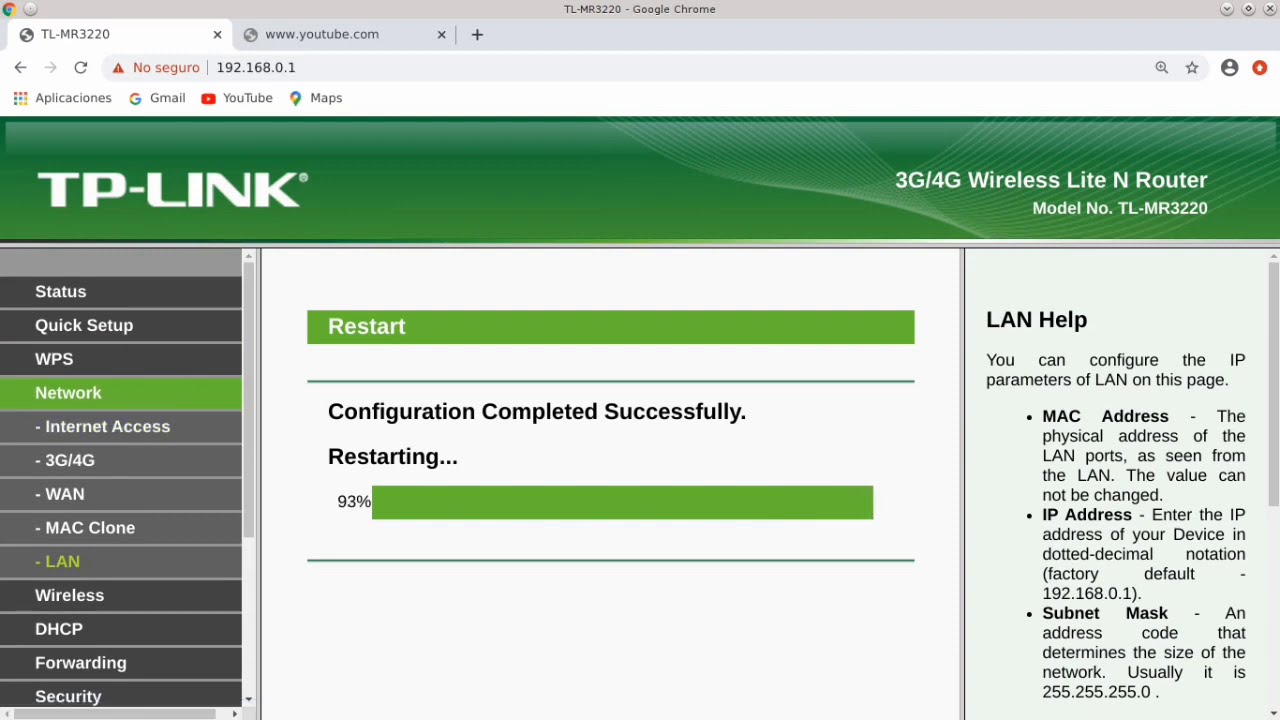Click the orange Chrome update/menu icon

point(1260,67)
